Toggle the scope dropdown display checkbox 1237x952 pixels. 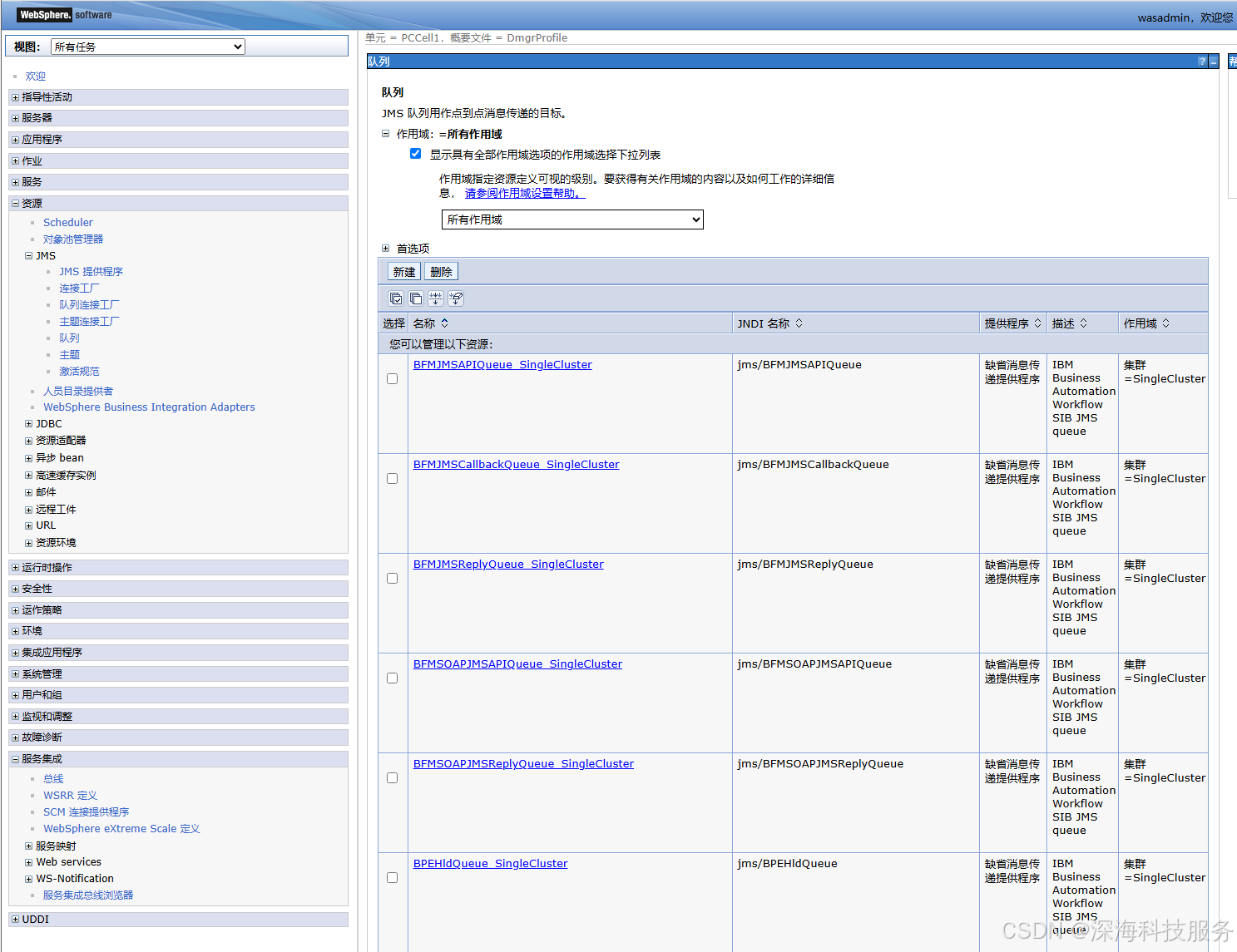[x=415, y=154]
